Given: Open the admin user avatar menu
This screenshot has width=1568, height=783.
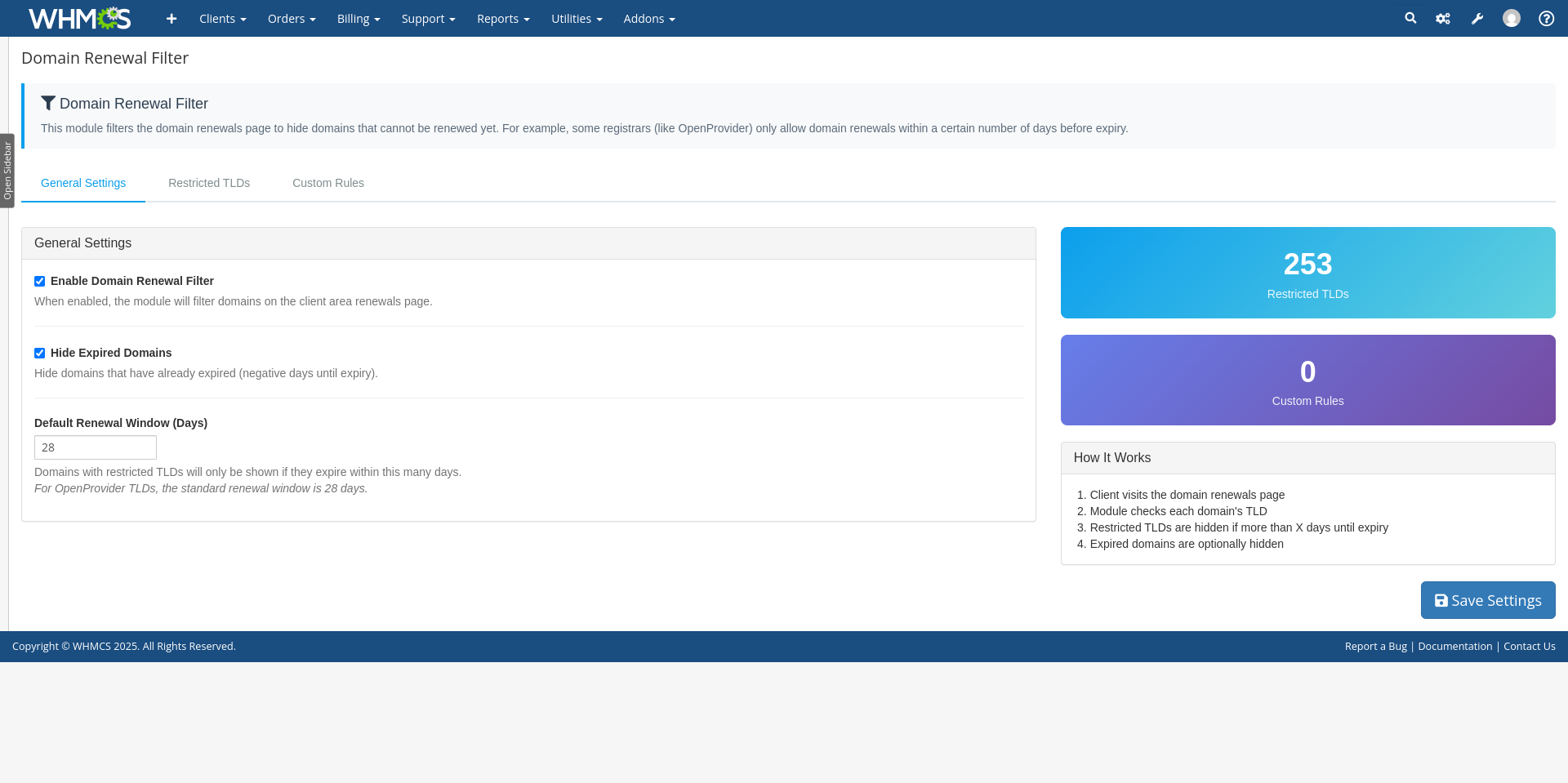Looking at the screenshot, I should pyautogui.click(x=1512, y=18).
